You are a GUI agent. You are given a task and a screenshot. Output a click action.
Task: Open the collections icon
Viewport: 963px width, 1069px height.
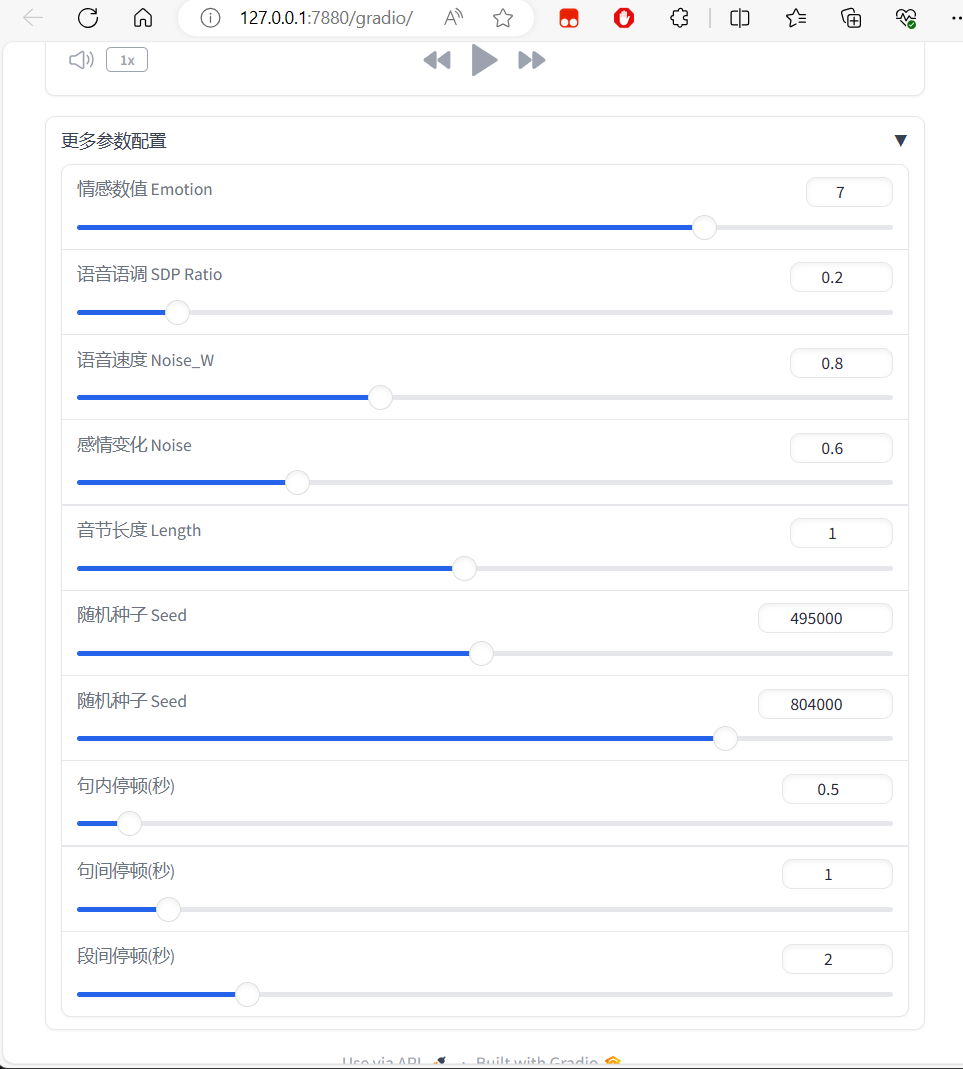[851, 18]
